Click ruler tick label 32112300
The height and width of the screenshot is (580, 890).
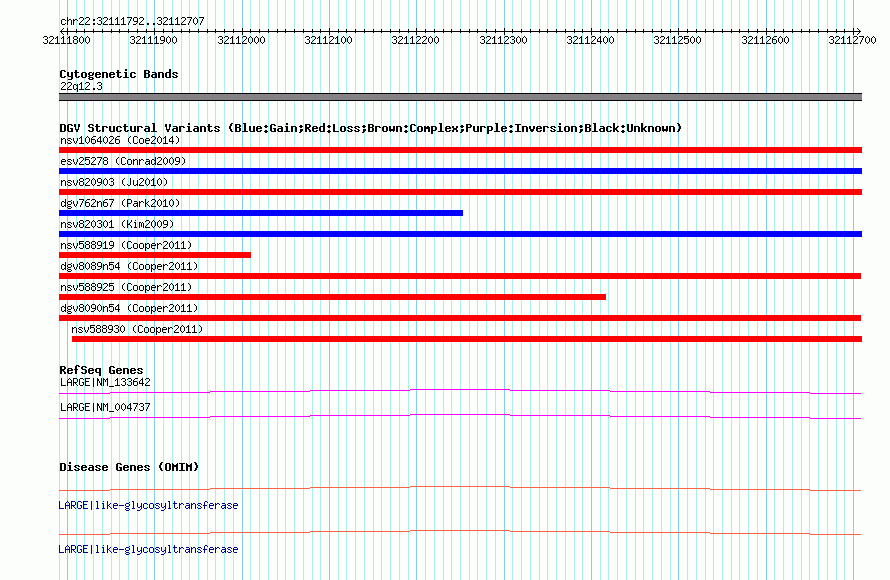coord(503,40)
